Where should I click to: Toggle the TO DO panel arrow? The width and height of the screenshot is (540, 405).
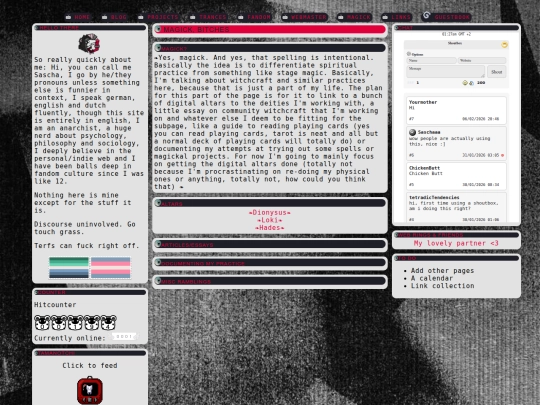(x=397, y=258)
